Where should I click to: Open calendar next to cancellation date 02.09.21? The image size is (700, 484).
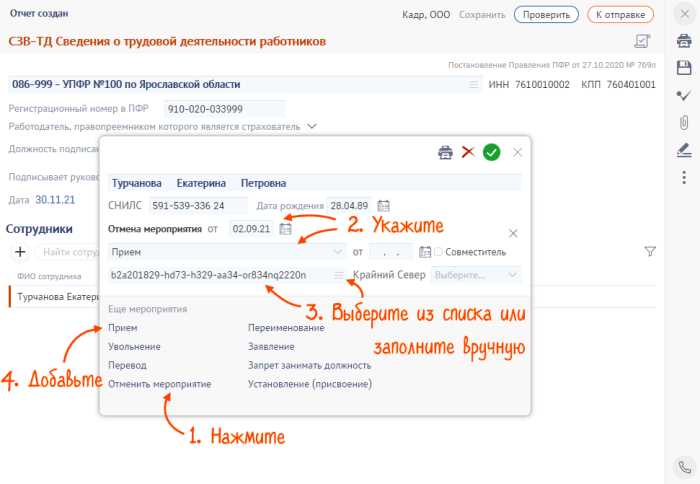click(285, 229)
